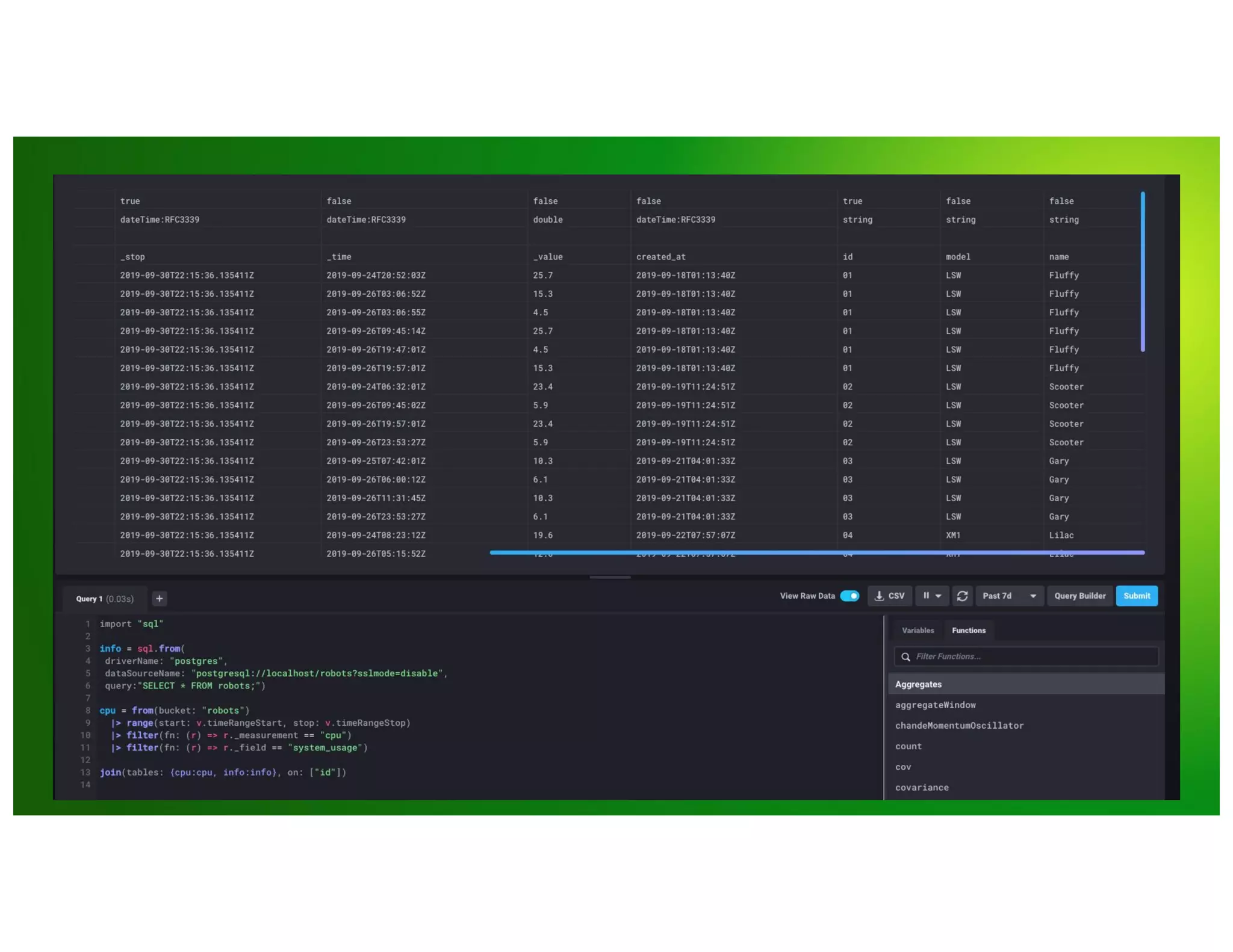Click the refresh arrows icon
The width and height of the screenshot is (1233, 952).
(962, 596)
